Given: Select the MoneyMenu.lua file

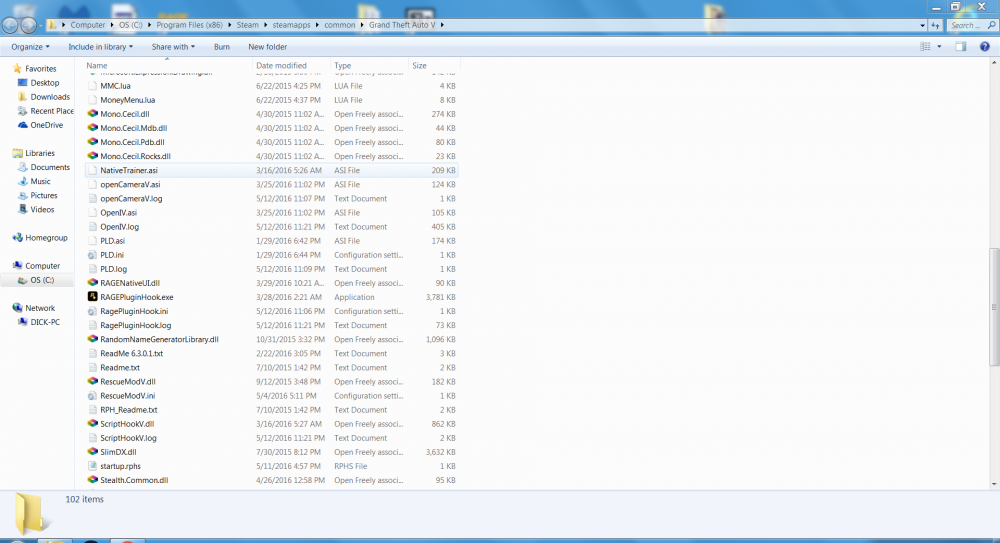Looking at the screenshot, I should (272, 100).
